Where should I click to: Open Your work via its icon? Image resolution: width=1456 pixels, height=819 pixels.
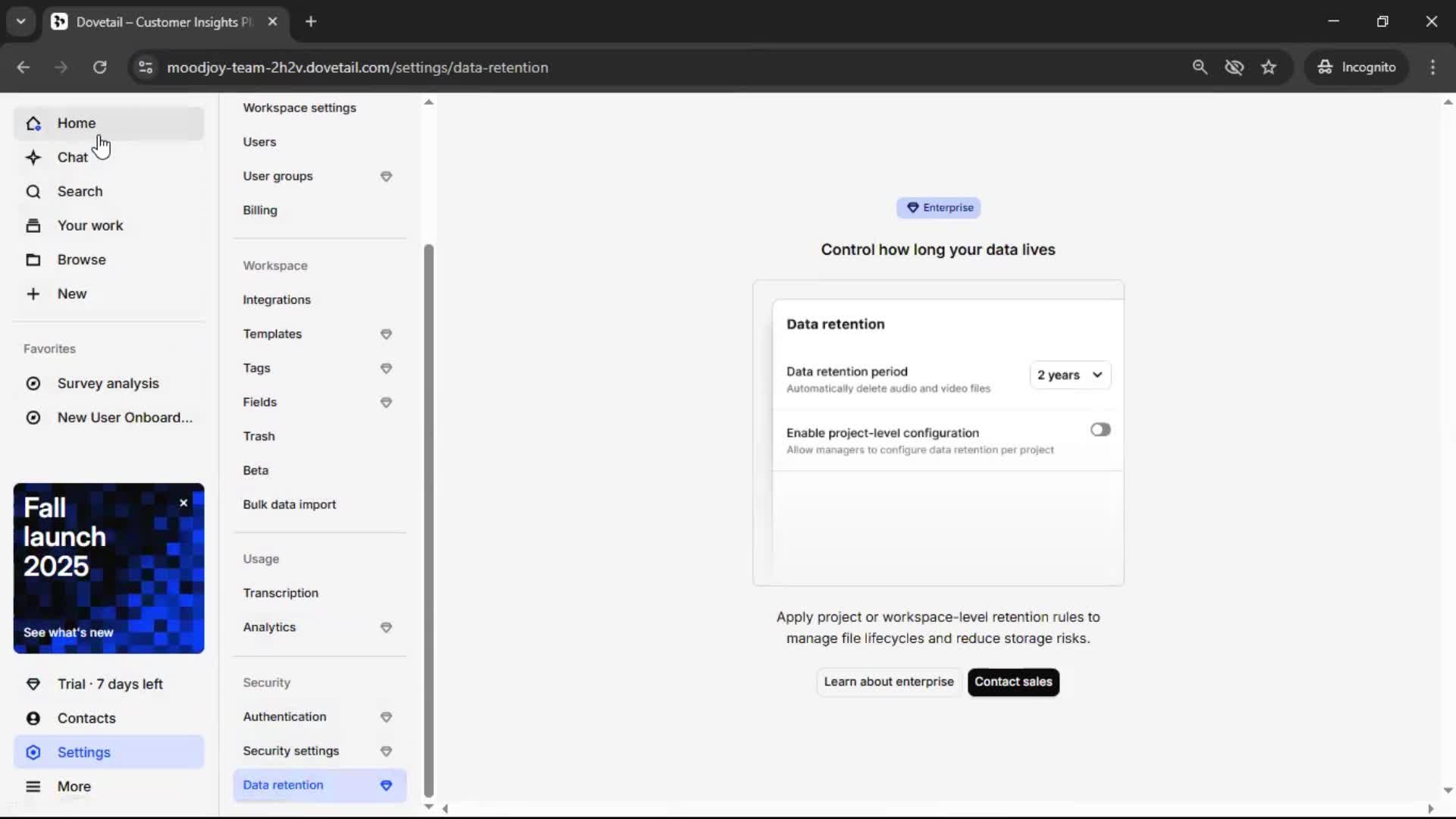point(33,226)
